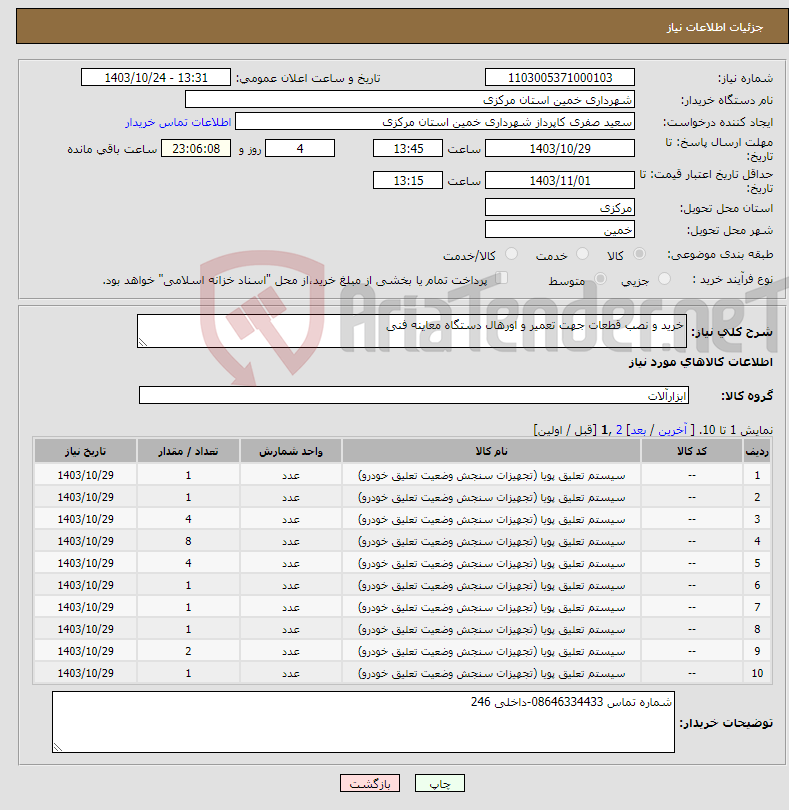Click the توضیحات خریدار notes textarea

pos(363,722)
